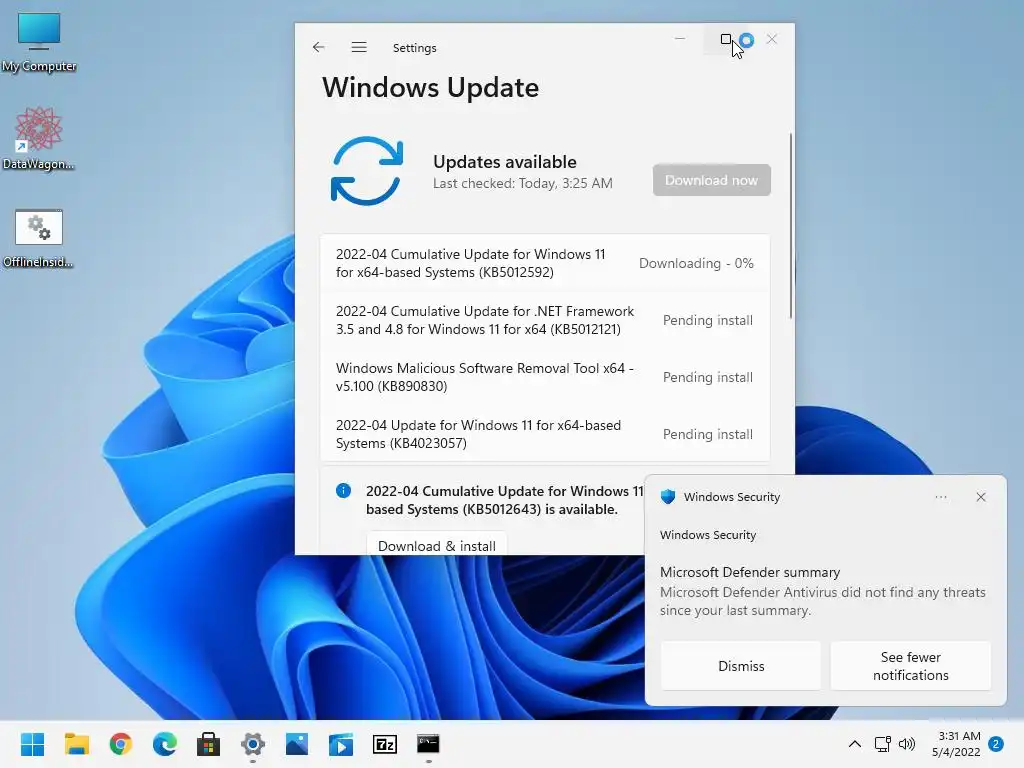Click the Last checked: Today, 3:25 AM text
The width and height of the screenshot is (1024, 768).
(522, 184)
